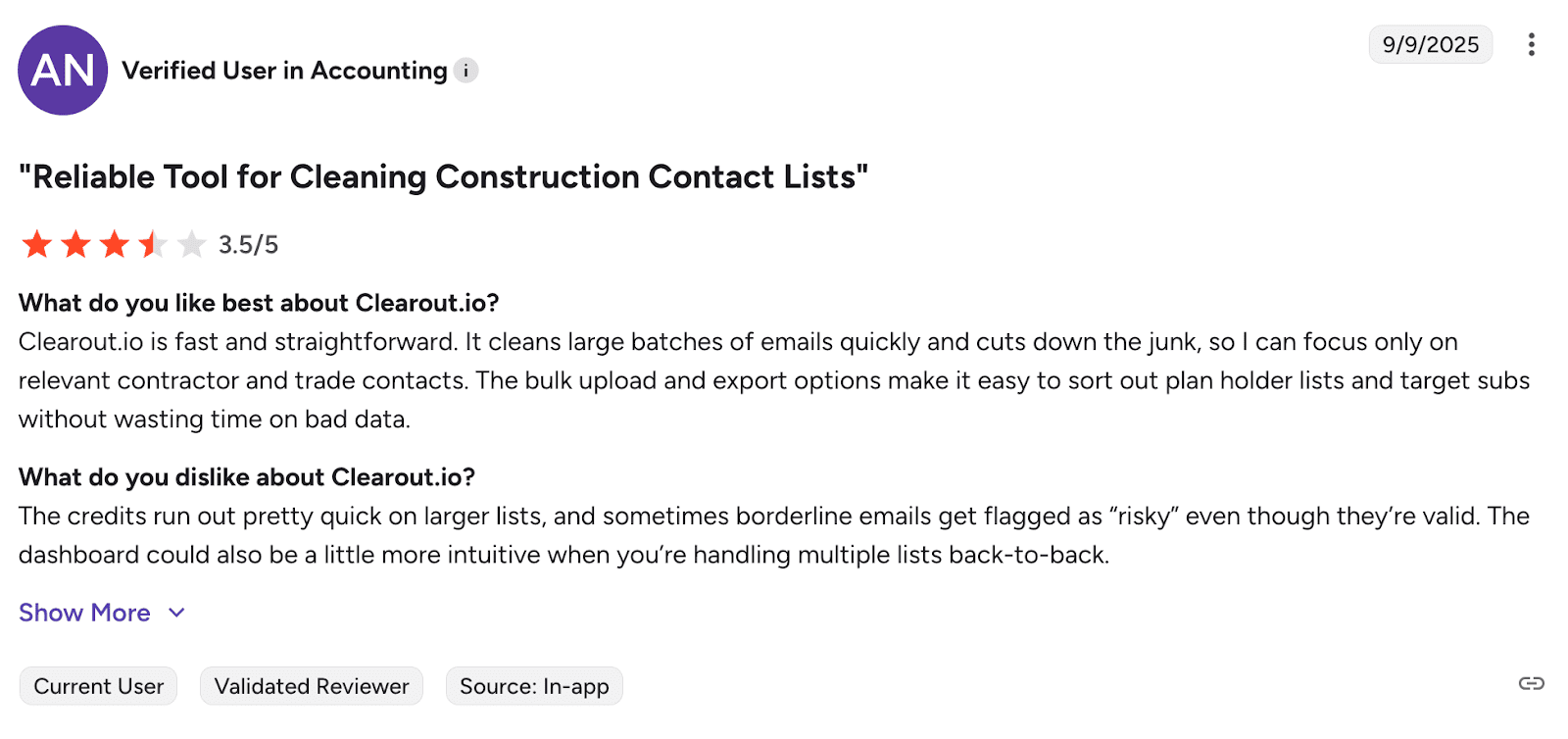Click the Source: In-app tag
The height and width of the screenshot is (739, 1568).
tap(534, 686)
